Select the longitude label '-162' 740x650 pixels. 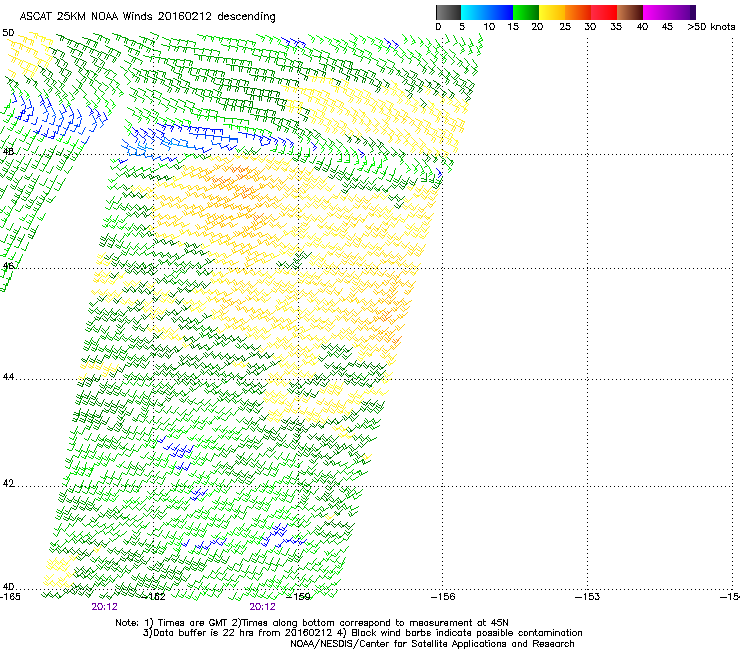[154, 597]
